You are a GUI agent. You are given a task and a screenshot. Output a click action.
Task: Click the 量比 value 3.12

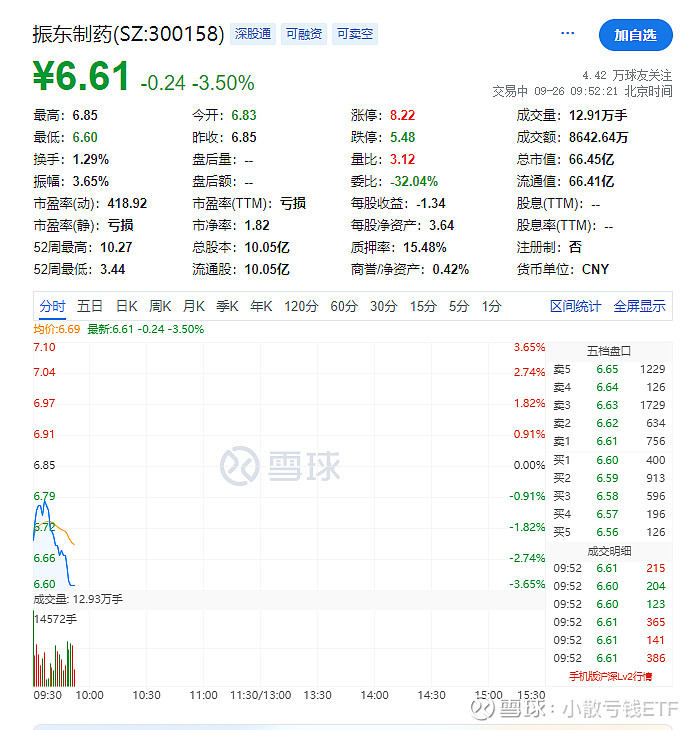[x=402, y=159]
